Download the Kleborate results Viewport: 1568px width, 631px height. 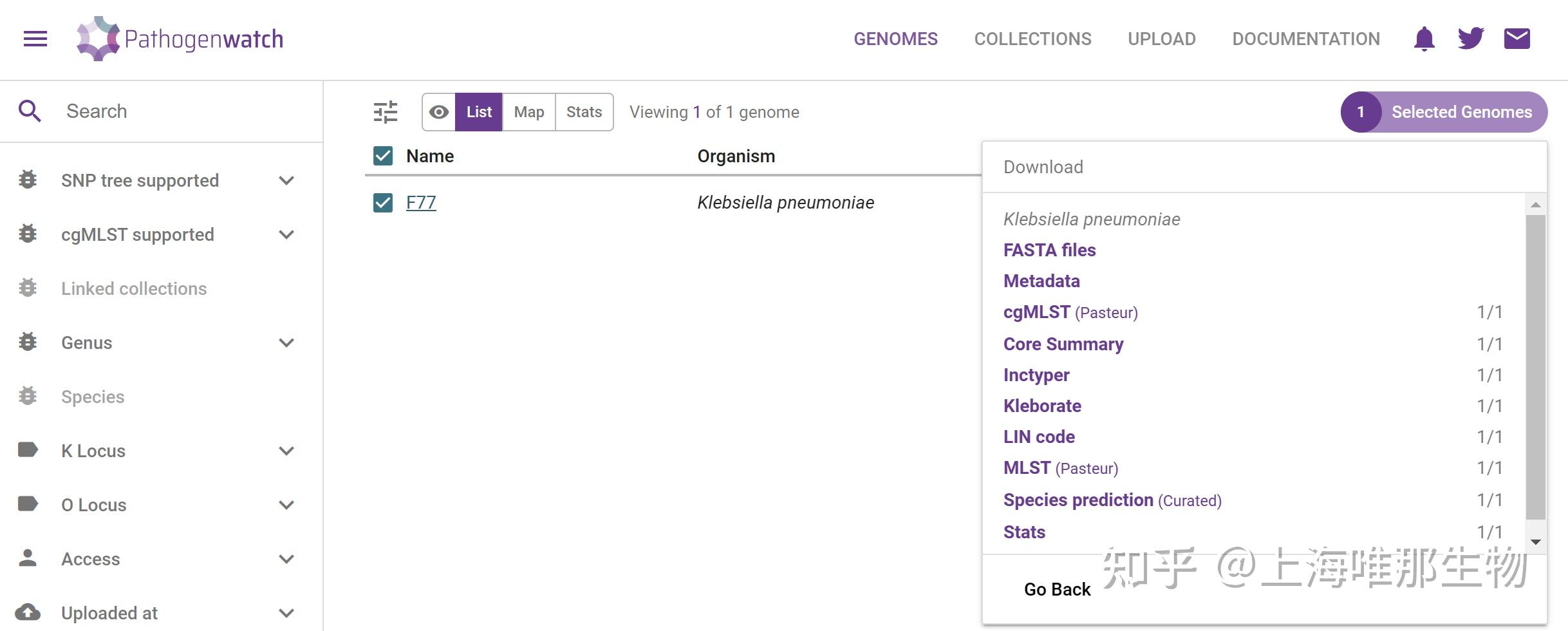pos(1042,406)
